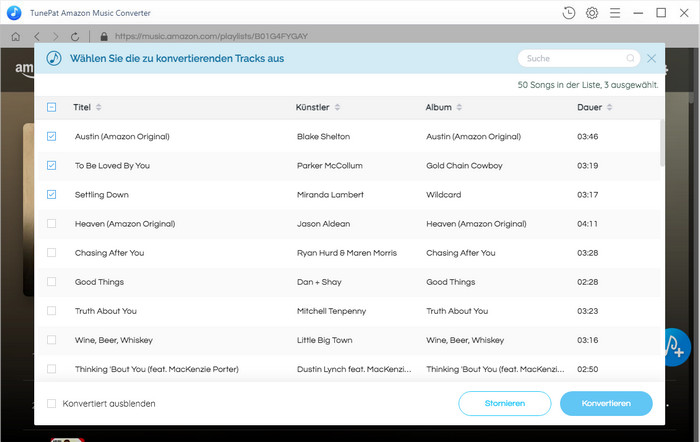Check the Wine, Beer, Whiskey track
The height and width of the screenshot is (442, 700).
[51, 340]
